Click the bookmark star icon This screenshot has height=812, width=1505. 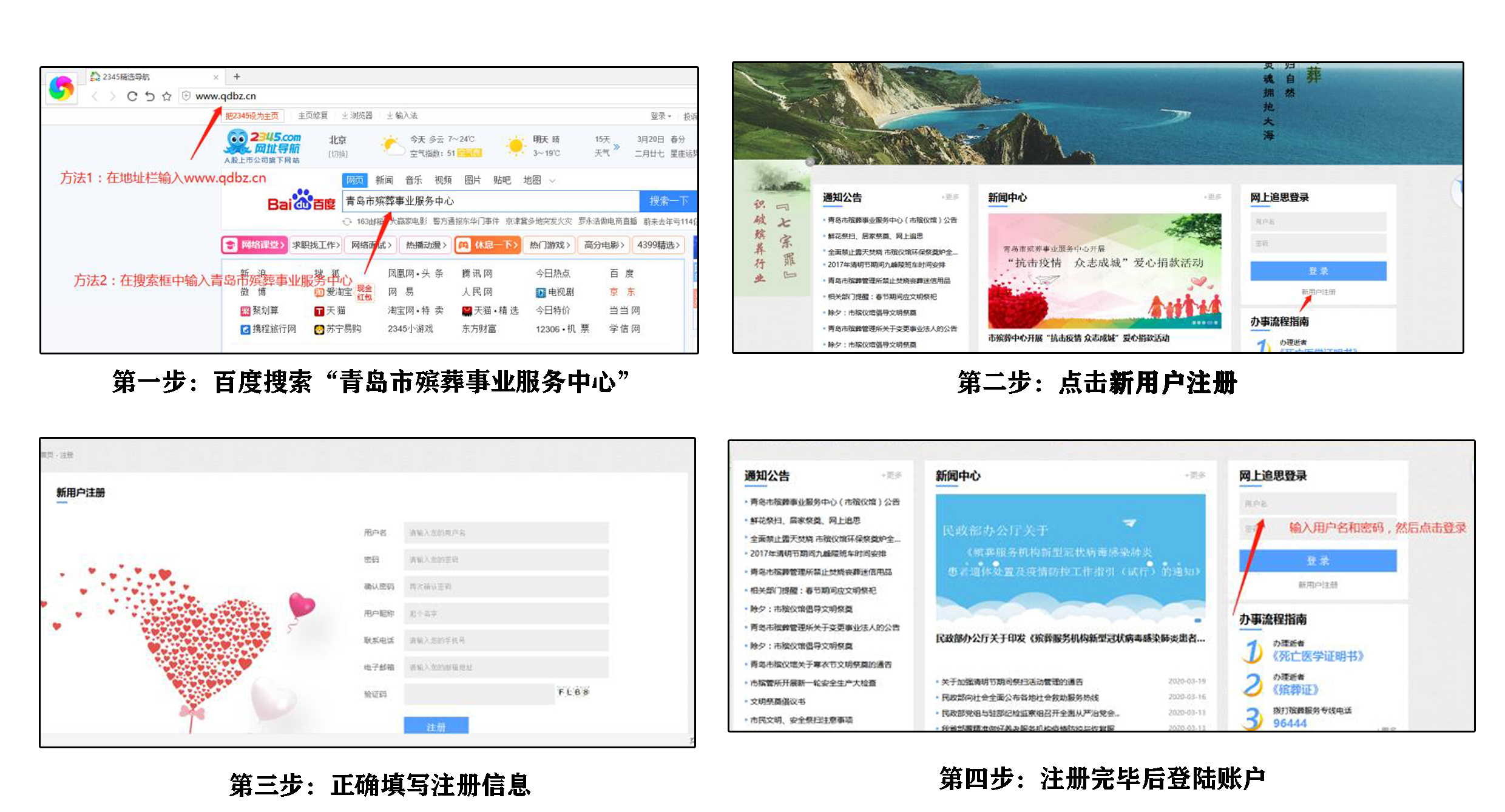point(167,96)
